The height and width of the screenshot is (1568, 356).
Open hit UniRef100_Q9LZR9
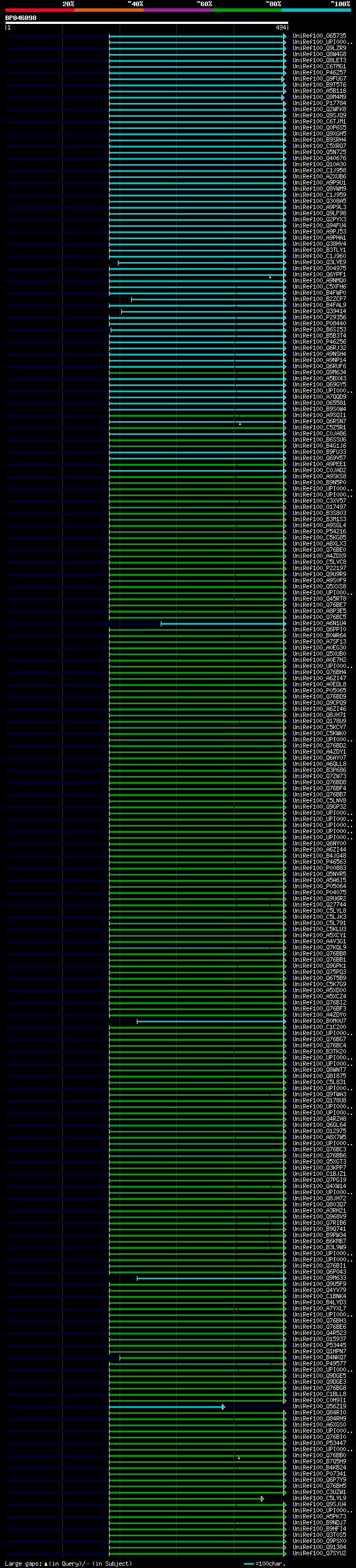319,48
